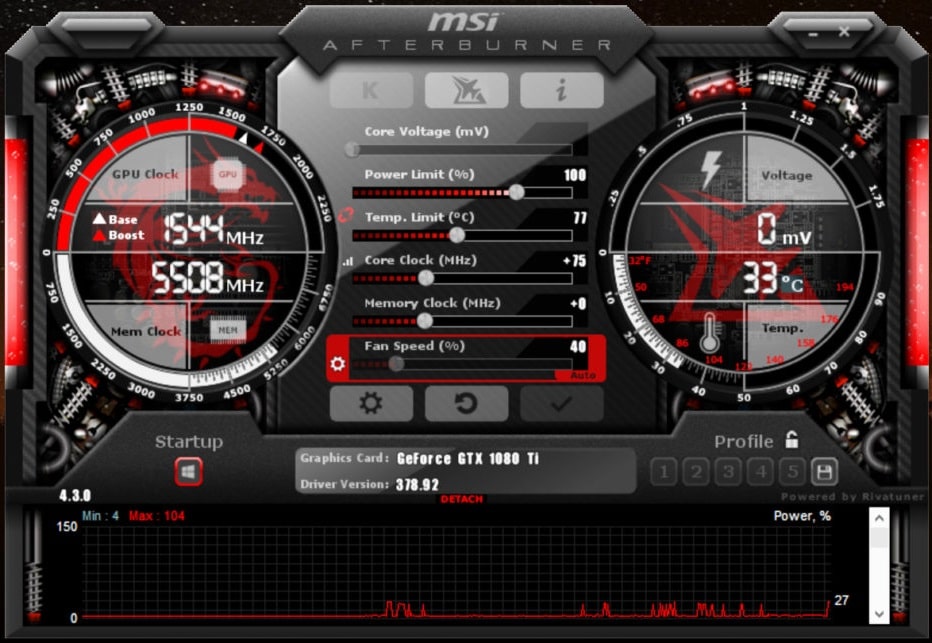
Task: Click the Power, % graph label
Action: (802, 516)
